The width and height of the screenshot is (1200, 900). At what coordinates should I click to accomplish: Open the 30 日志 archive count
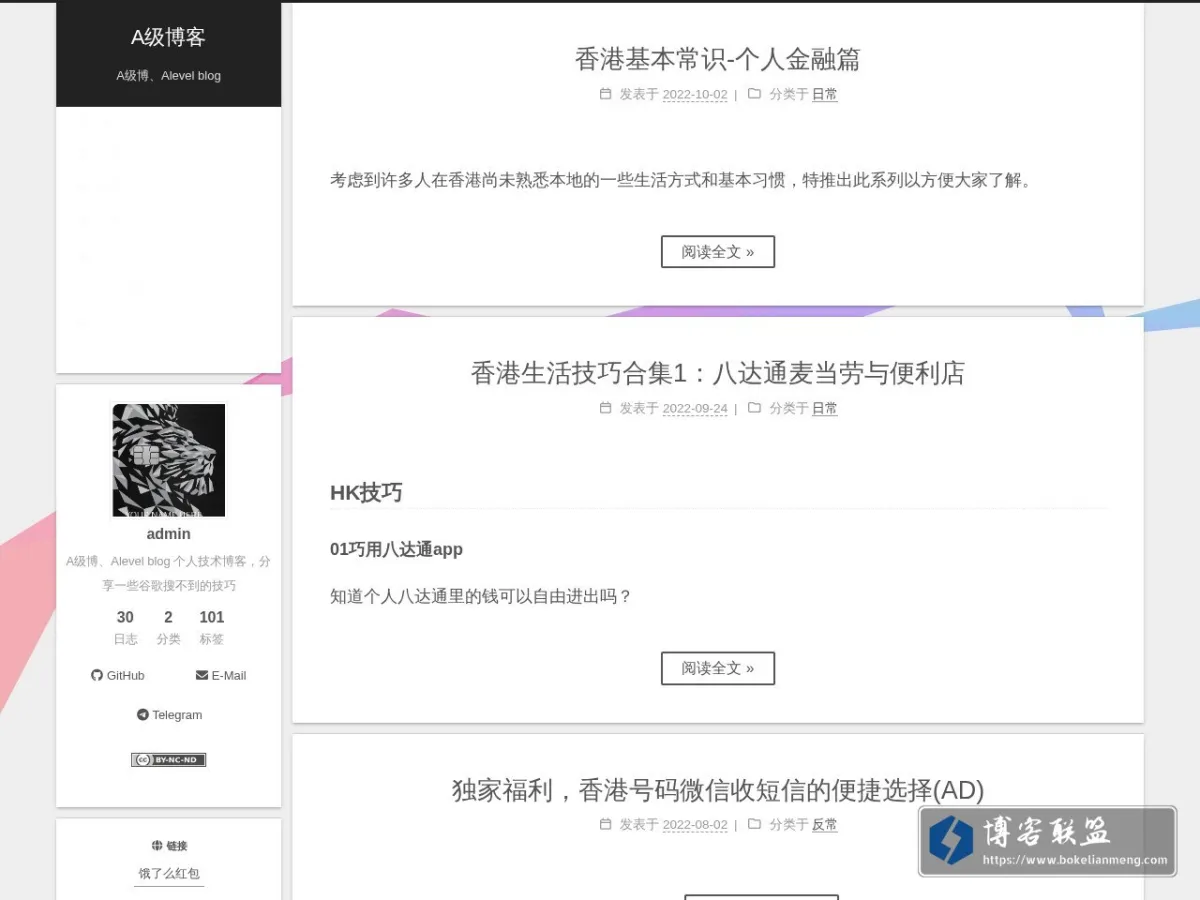click(125, 627)
